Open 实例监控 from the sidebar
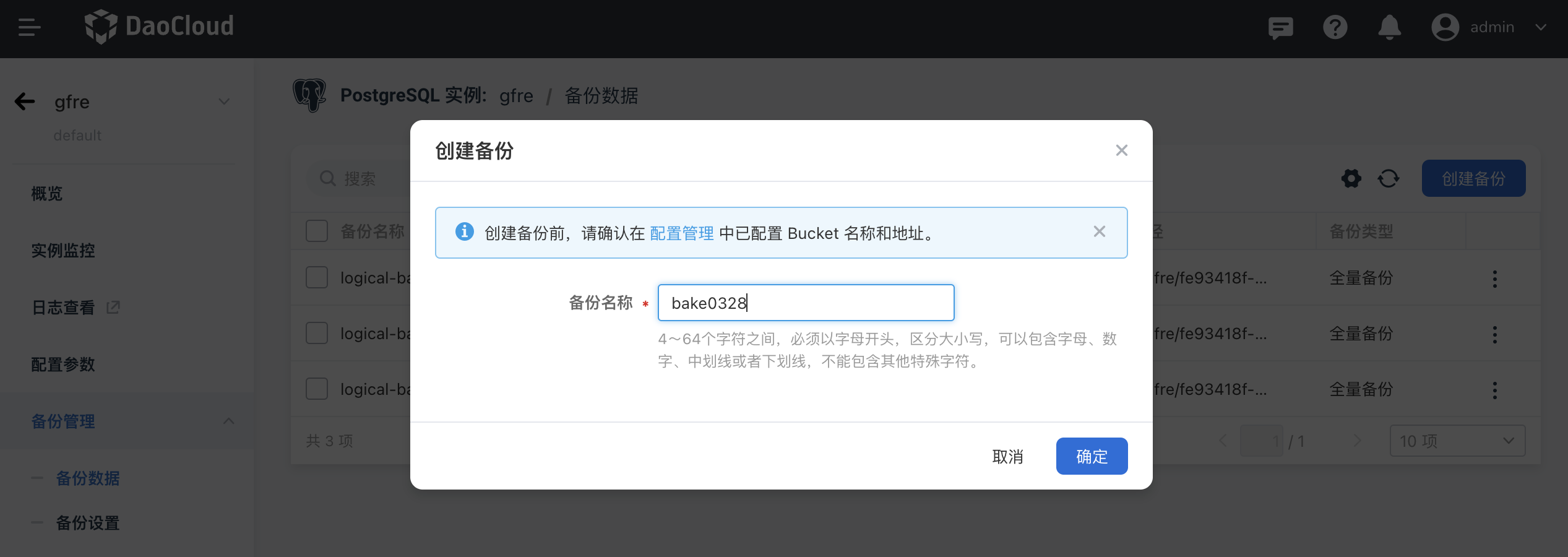 62,251
